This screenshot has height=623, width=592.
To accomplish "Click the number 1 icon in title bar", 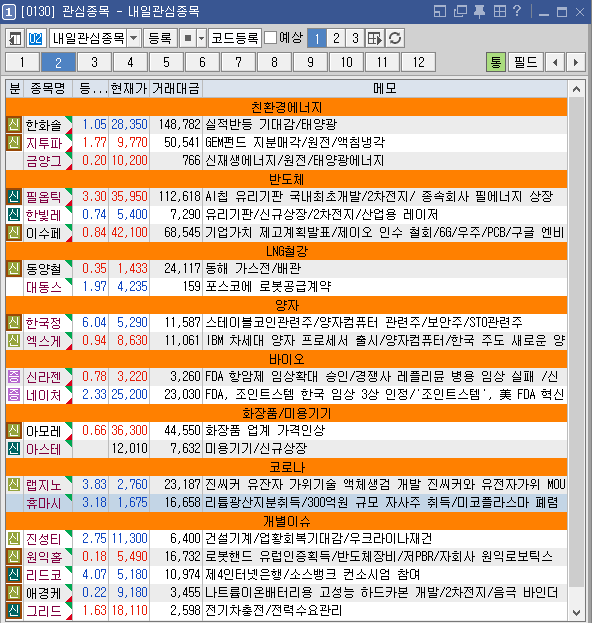I will (9, 12).
